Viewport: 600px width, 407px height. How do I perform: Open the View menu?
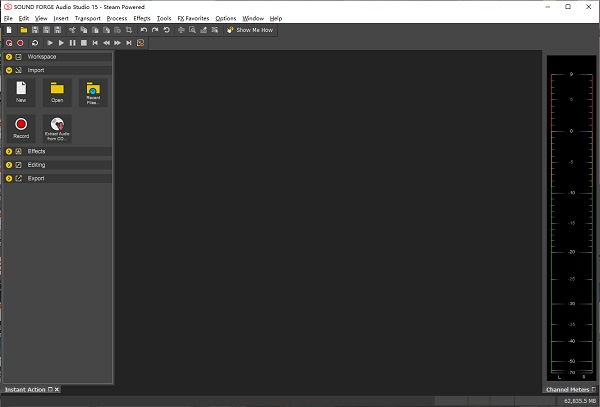pos(41,18)
